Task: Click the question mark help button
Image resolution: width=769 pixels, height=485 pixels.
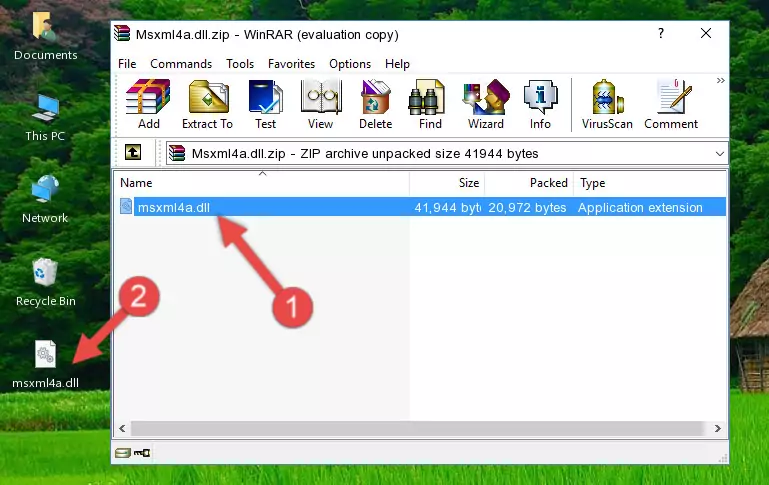Action: coord(661,33)
